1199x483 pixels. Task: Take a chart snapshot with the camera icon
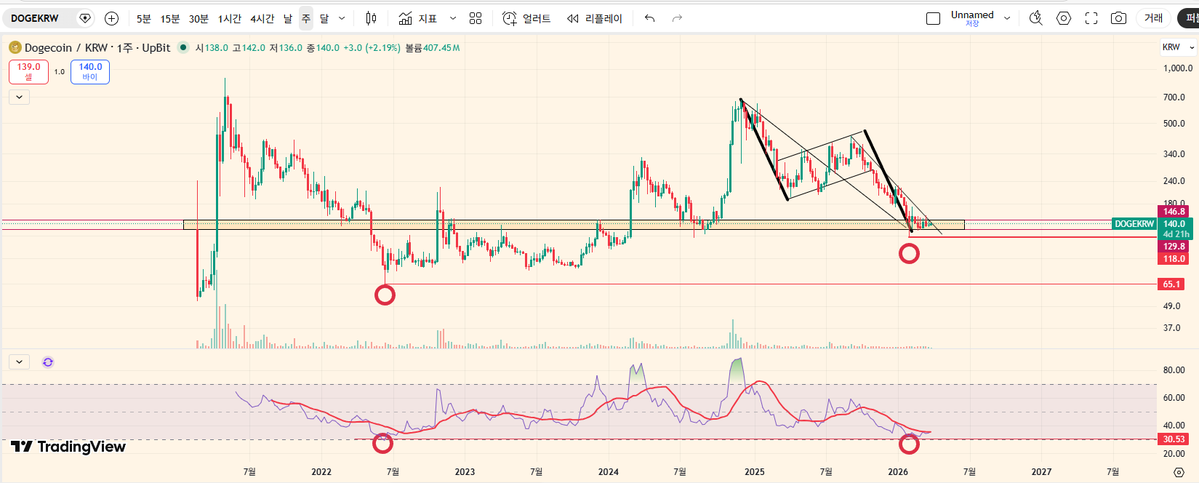pyautogui.click(x=1119, y=18)
